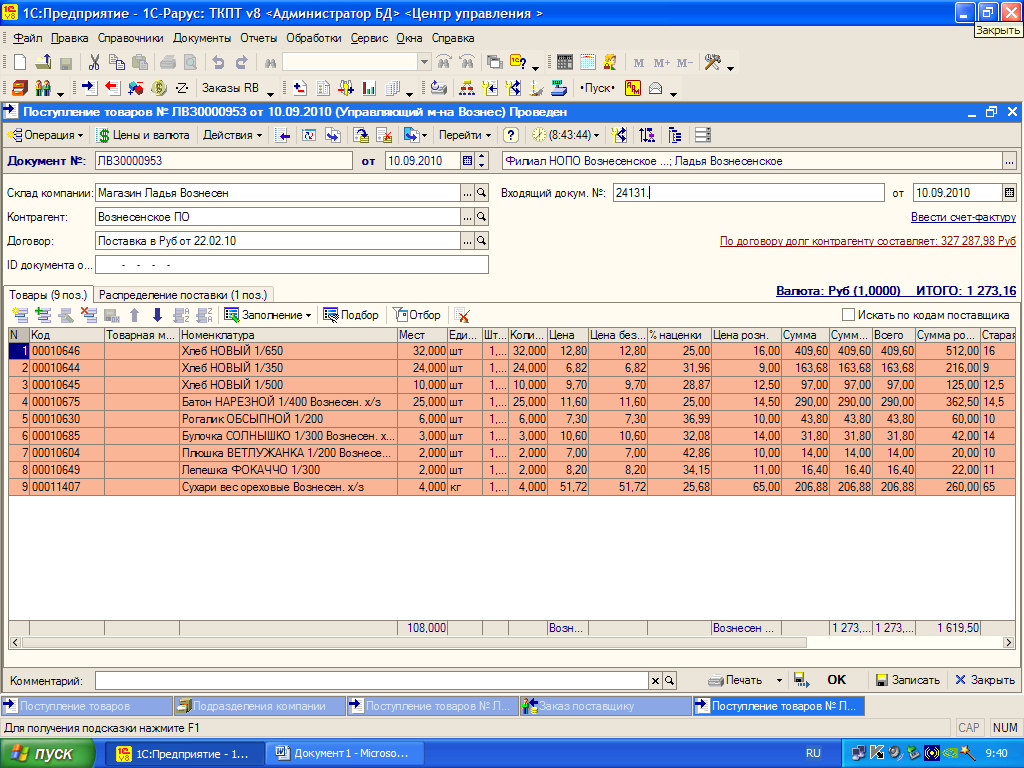Open the Печать dropdown arrow
Screen dimensions: 1024x768
click(x=779, y=680)
